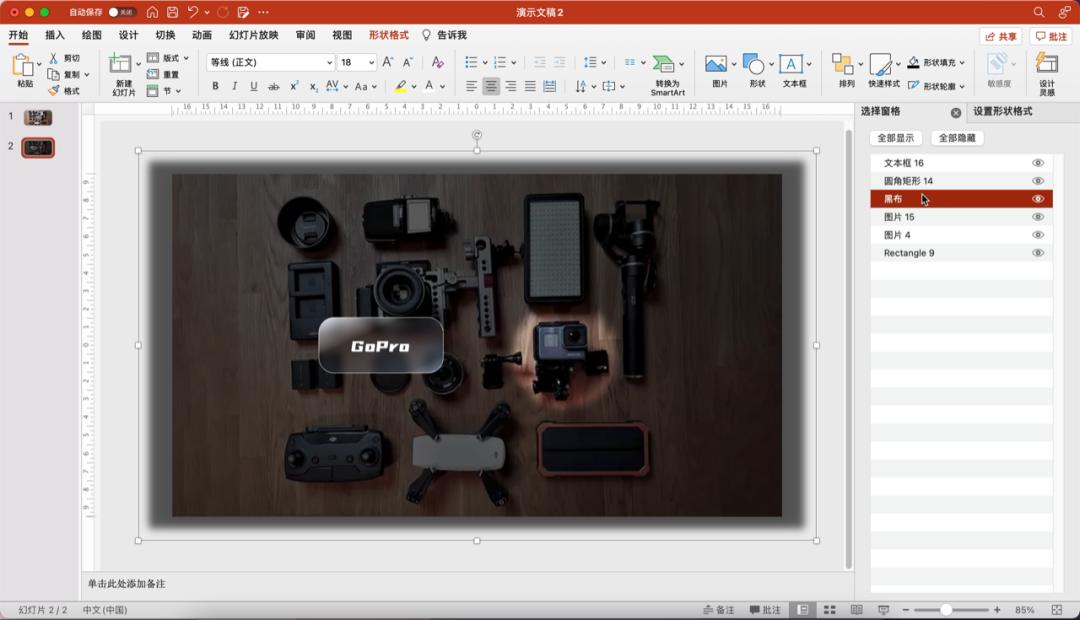Expand the font size dropdown
This screenshot has width=1080, height=620.
(371, 63)
